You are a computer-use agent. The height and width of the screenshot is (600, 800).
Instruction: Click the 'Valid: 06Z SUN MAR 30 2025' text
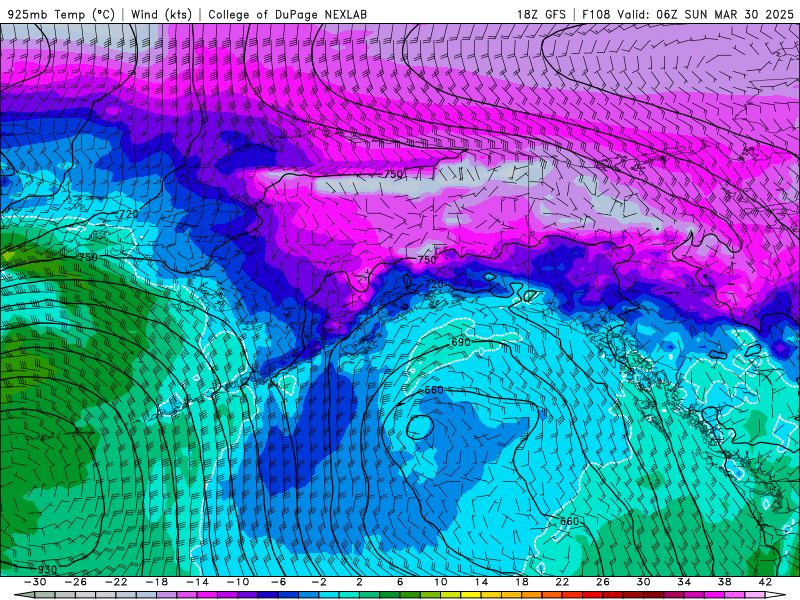click(x=705, y=14)
